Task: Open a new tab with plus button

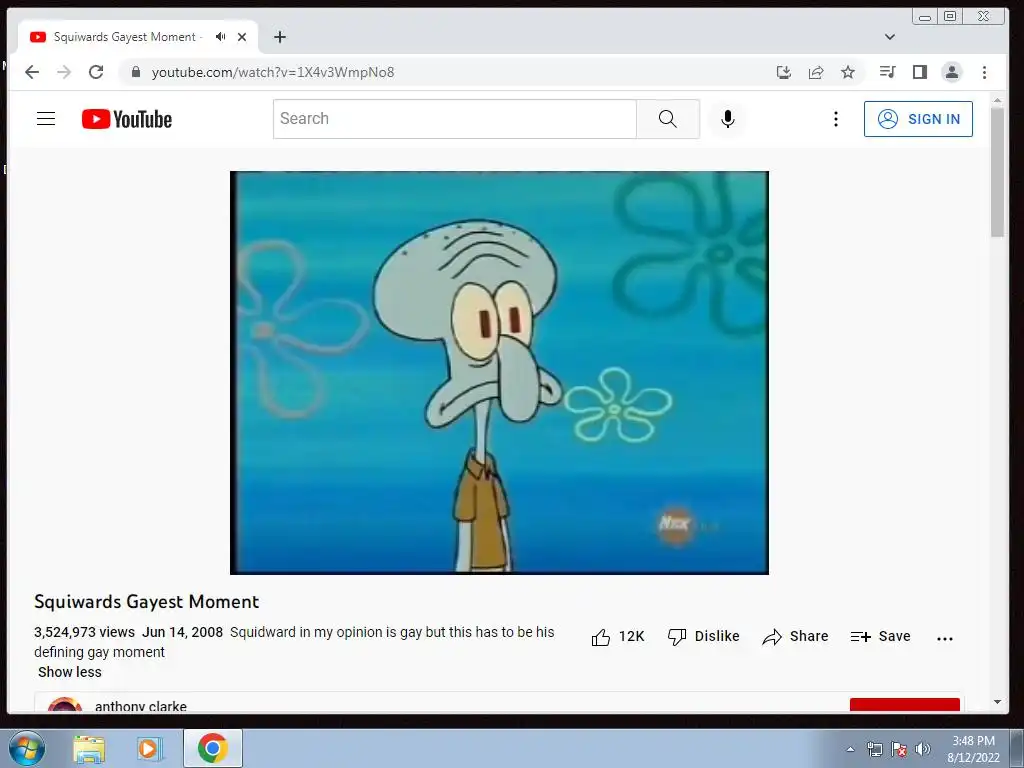Action: 280,37
